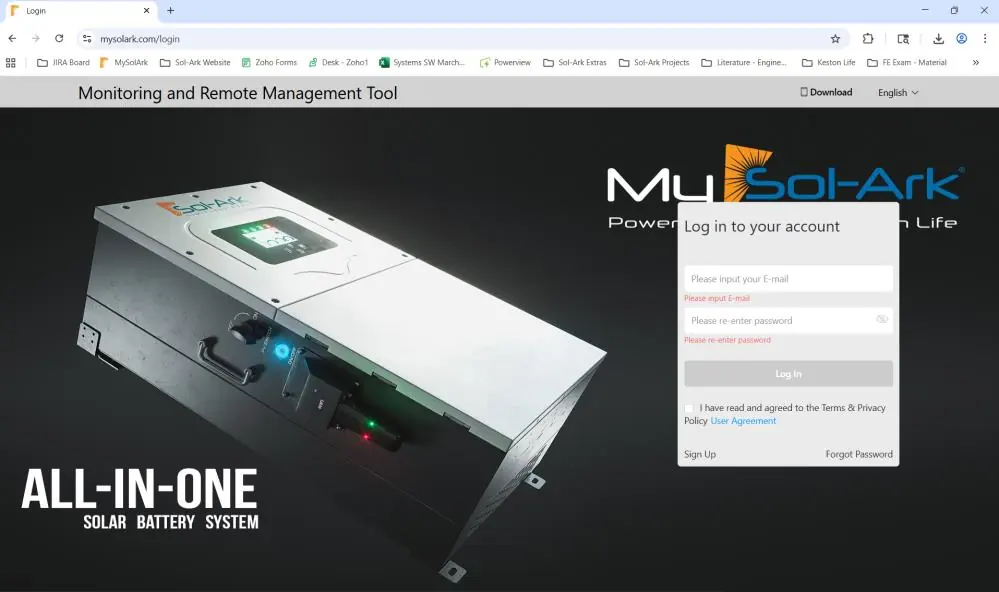Screen dimensions: 999x592
Task: Open the Desk - Zoho1 bookmark
Action: (338, 62)
